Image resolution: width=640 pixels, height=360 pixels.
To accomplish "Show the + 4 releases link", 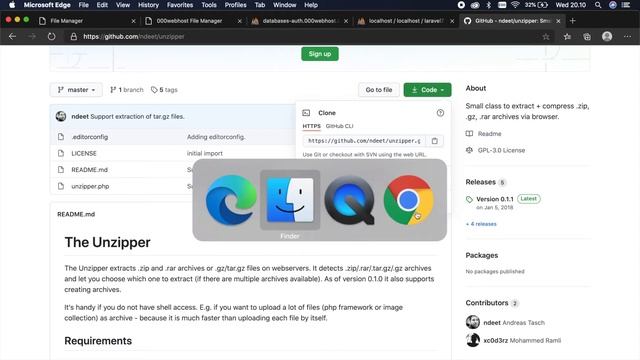I will 481,224.
